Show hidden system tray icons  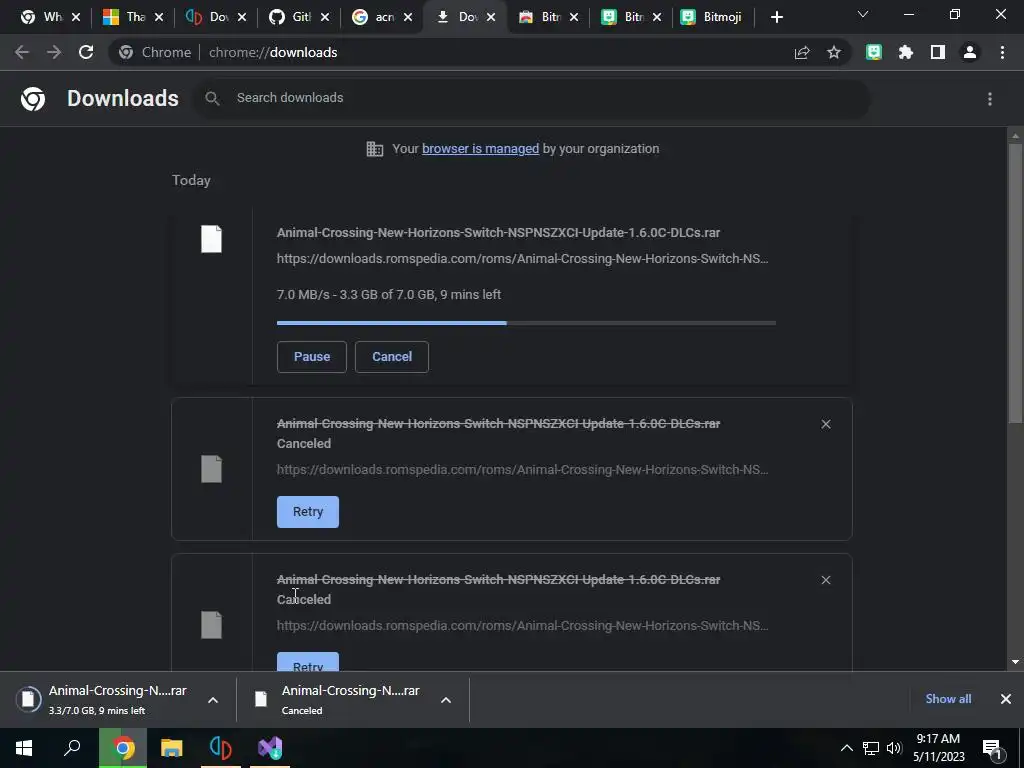coord(846,748)
